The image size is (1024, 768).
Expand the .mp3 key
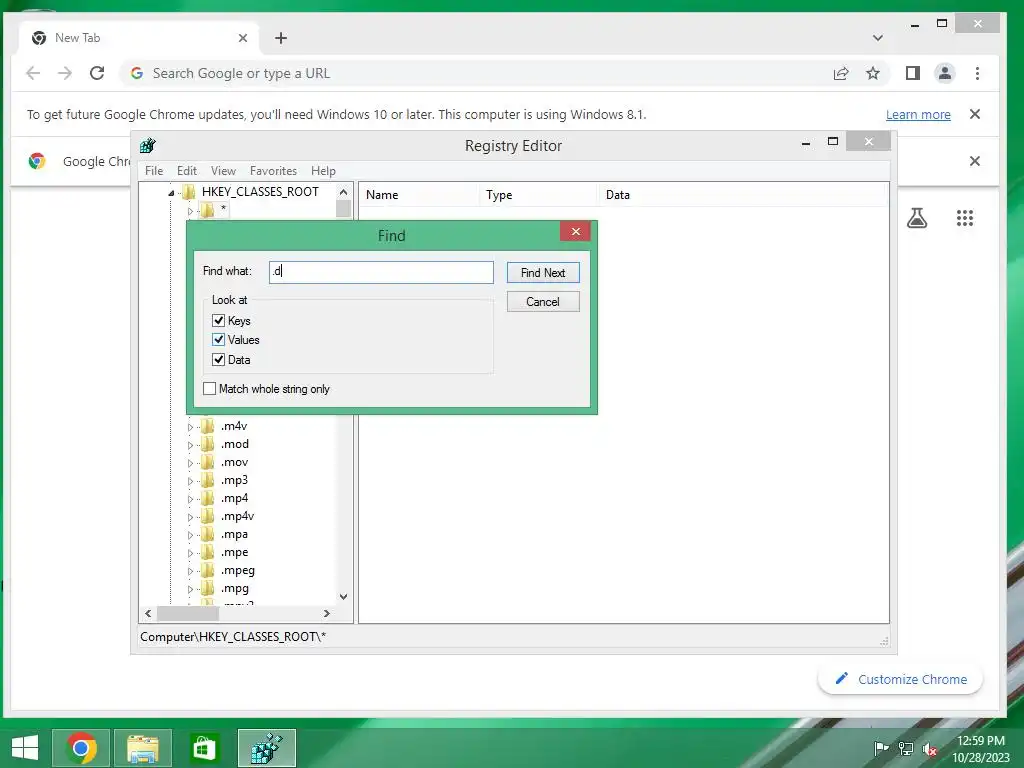190,481
